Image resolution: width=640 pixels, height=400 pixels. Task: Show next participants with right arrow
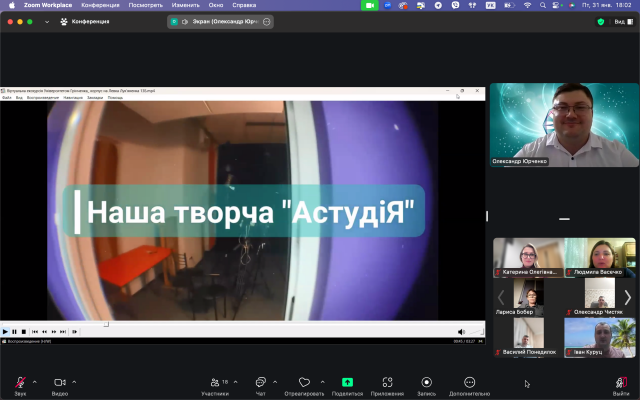coord(628,297)
